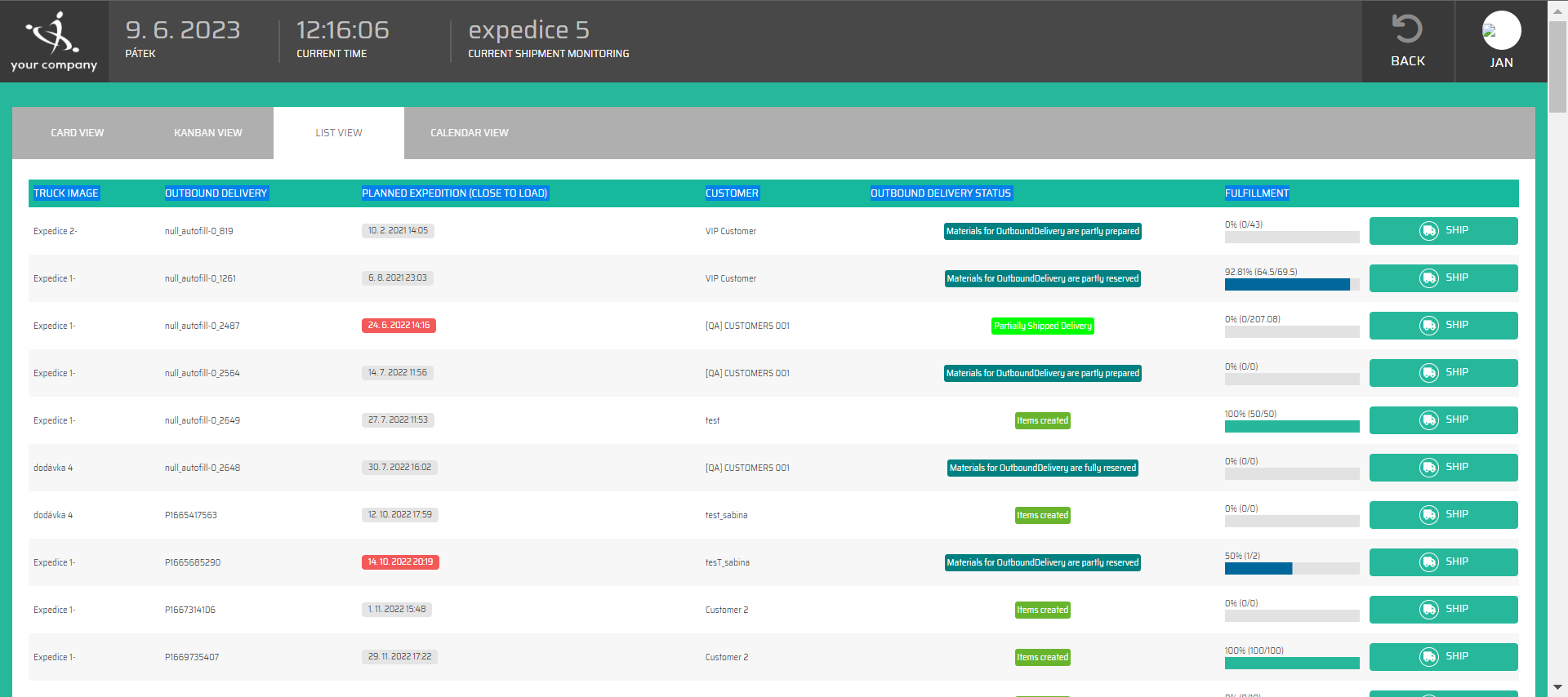Click truck icon in null_autofill-0_1261 row

coord(1428,278)
